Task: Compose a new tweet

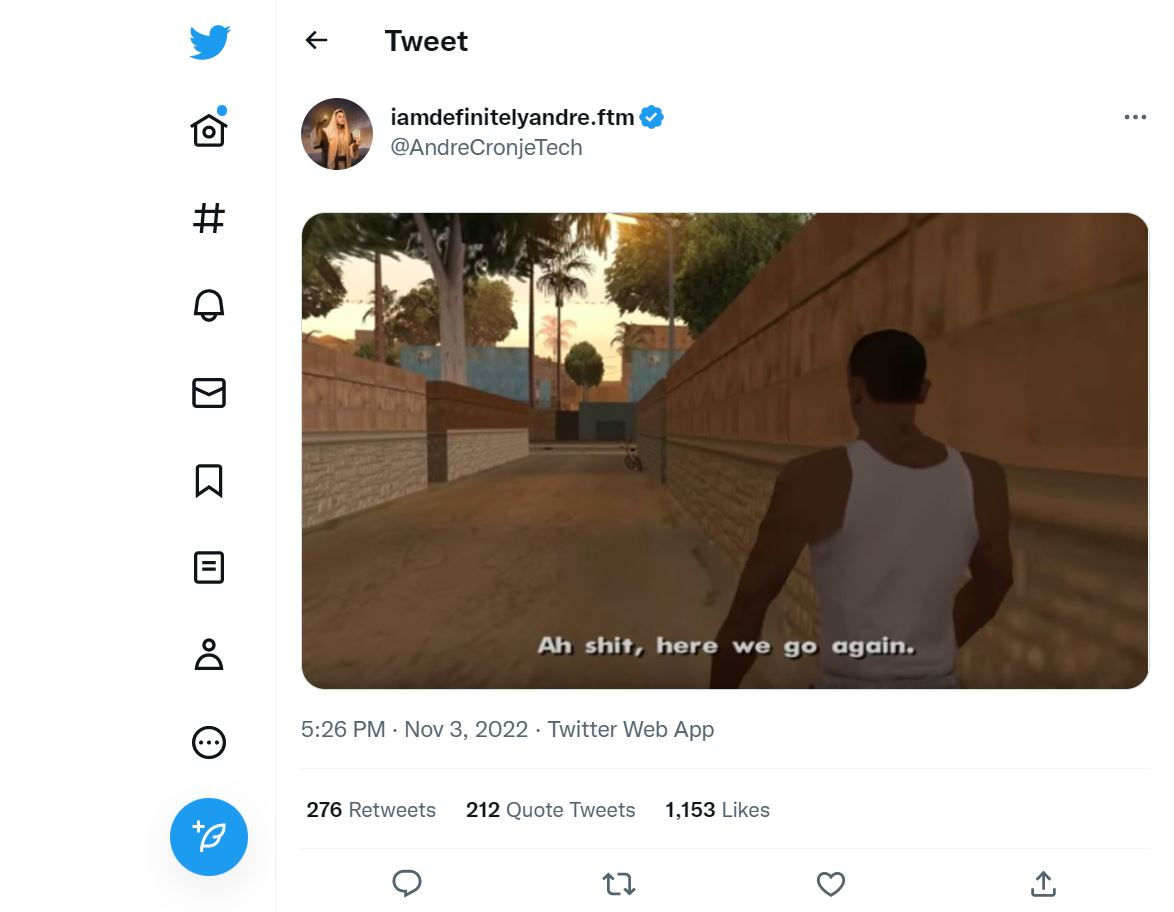Action: (209, 837)
